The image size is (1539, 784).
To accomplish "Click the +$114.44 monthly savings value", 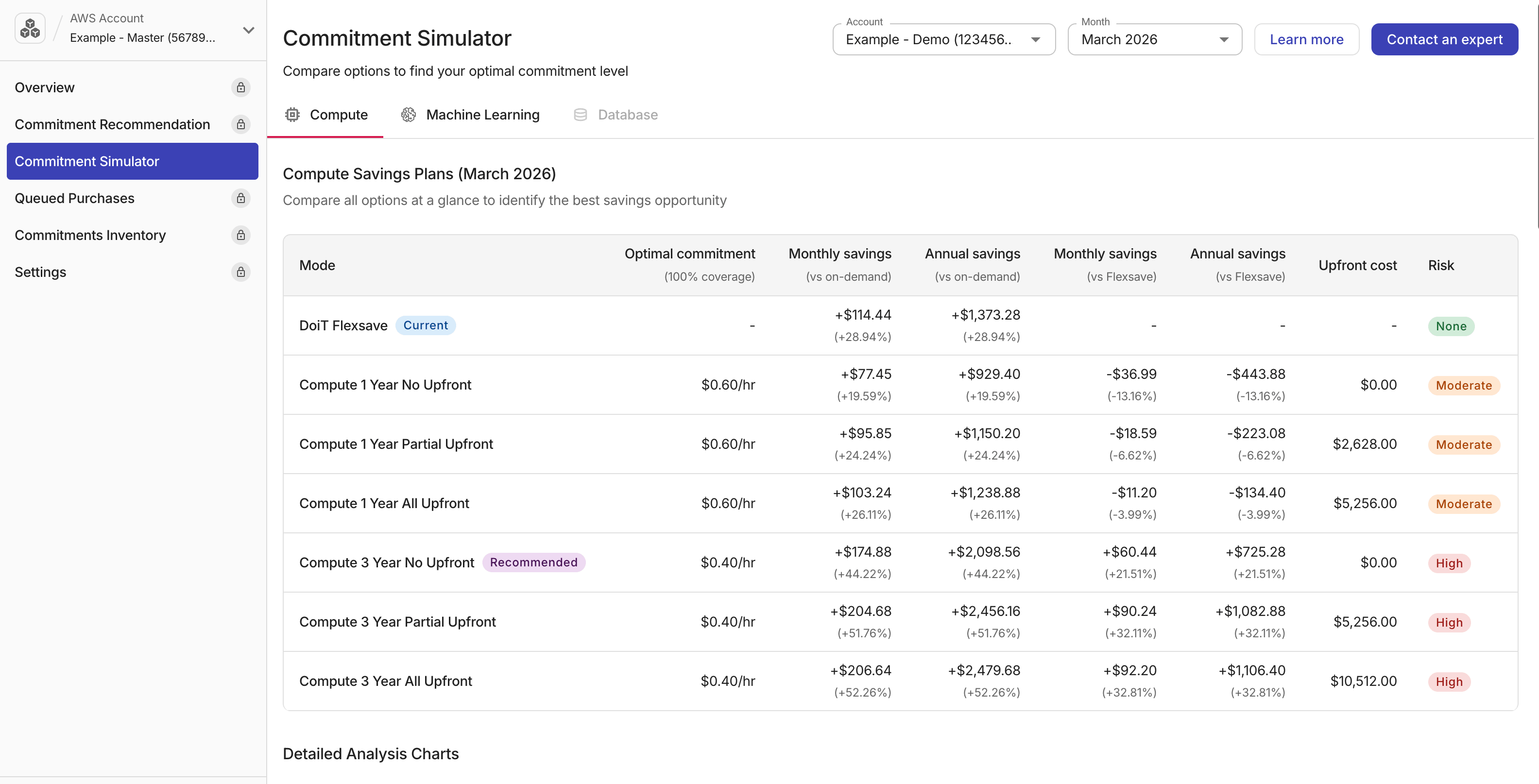I will coord(863,315).
